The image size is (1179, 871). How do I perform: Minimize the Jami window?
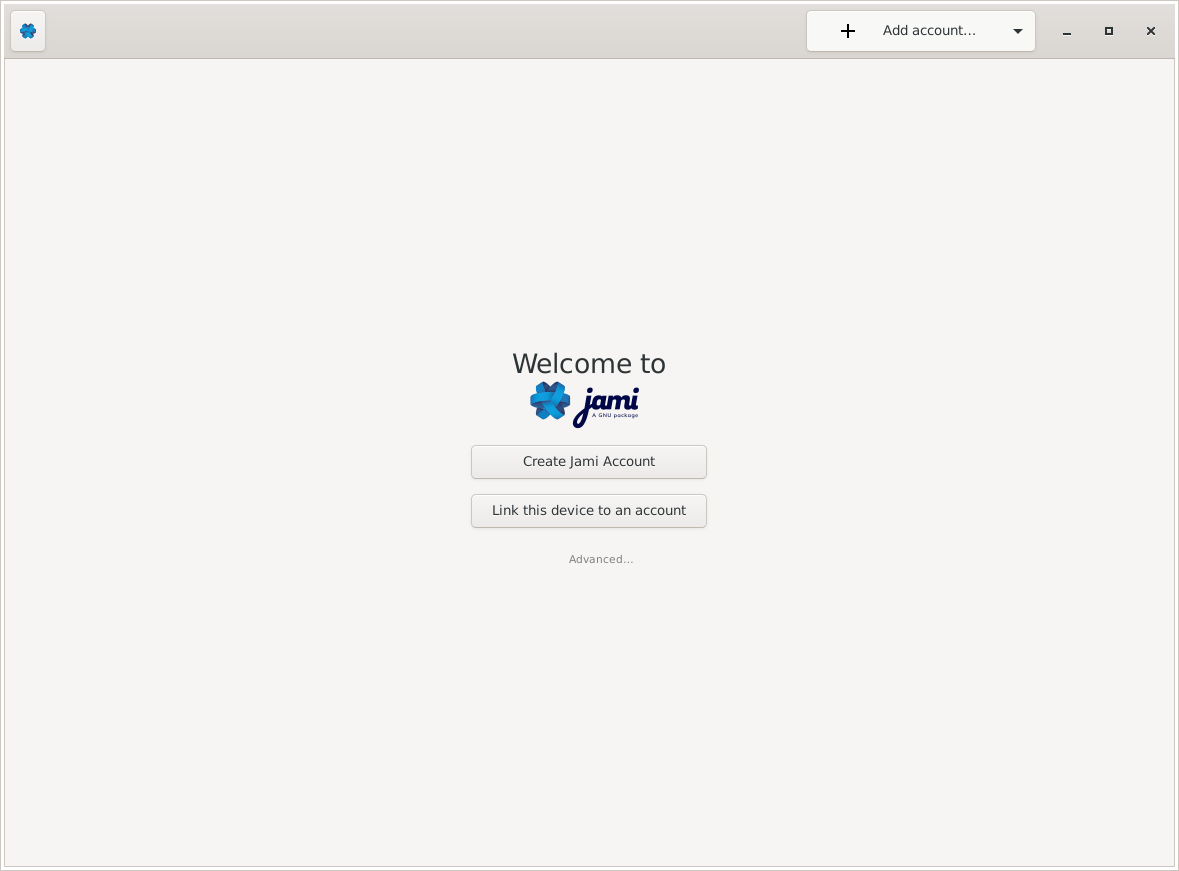pos(1066,32)
